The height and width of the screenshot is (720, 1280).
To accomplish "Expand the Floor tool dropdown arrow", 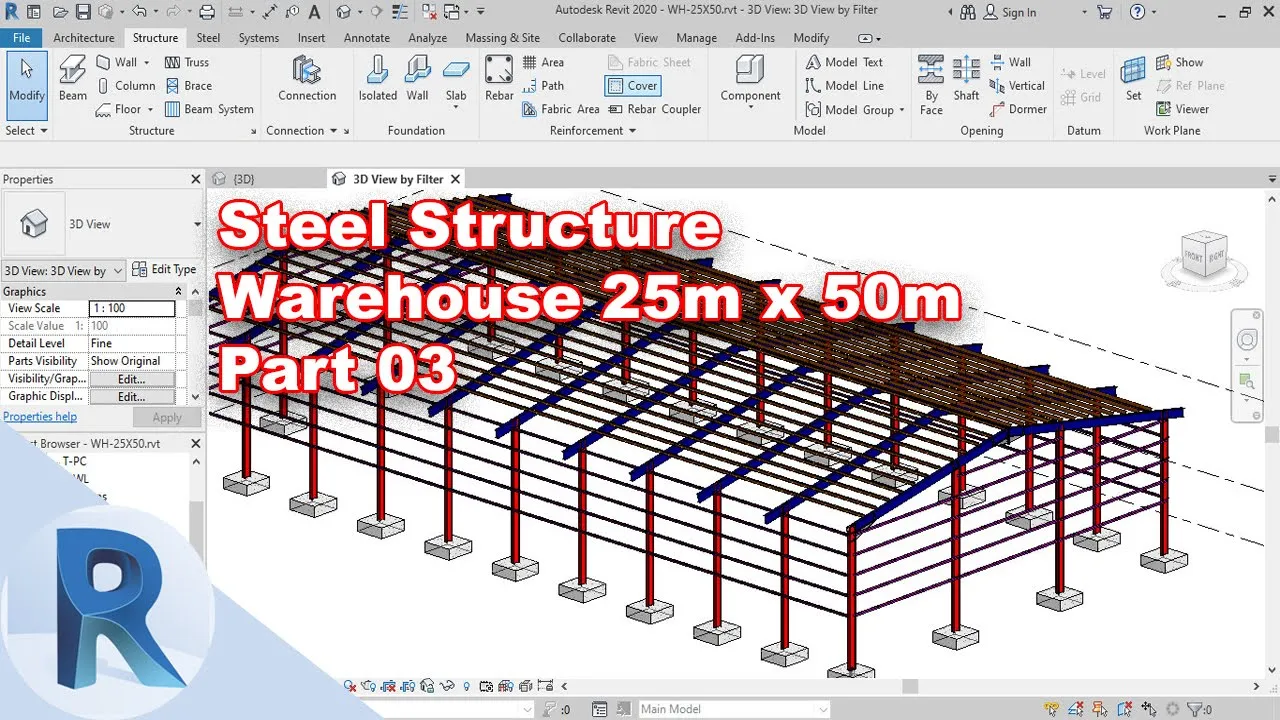I will pyautogui.click(x=150, y=109).
